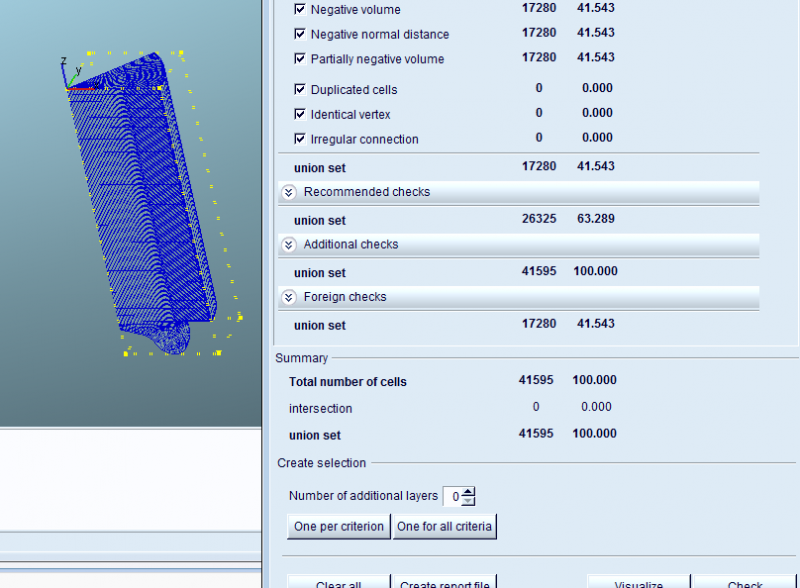Toggle the Irregular connection checkbox
Image resolution: width=800 pixels, height=588 pixels.
coord(300,139)
